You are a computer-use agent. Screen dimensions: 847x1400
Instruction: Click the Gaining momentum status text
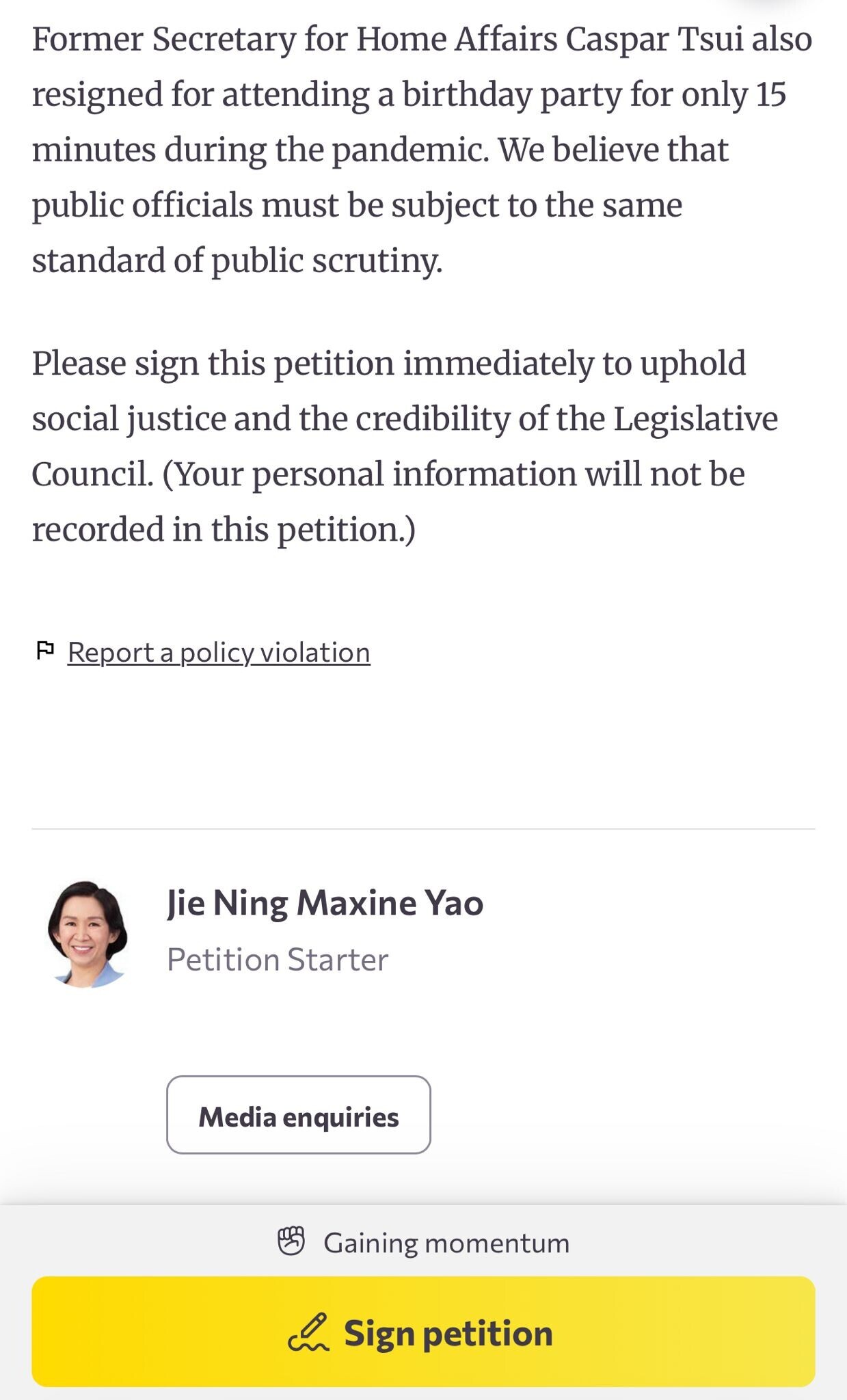pyautogui.click(x=446, y=1243)
